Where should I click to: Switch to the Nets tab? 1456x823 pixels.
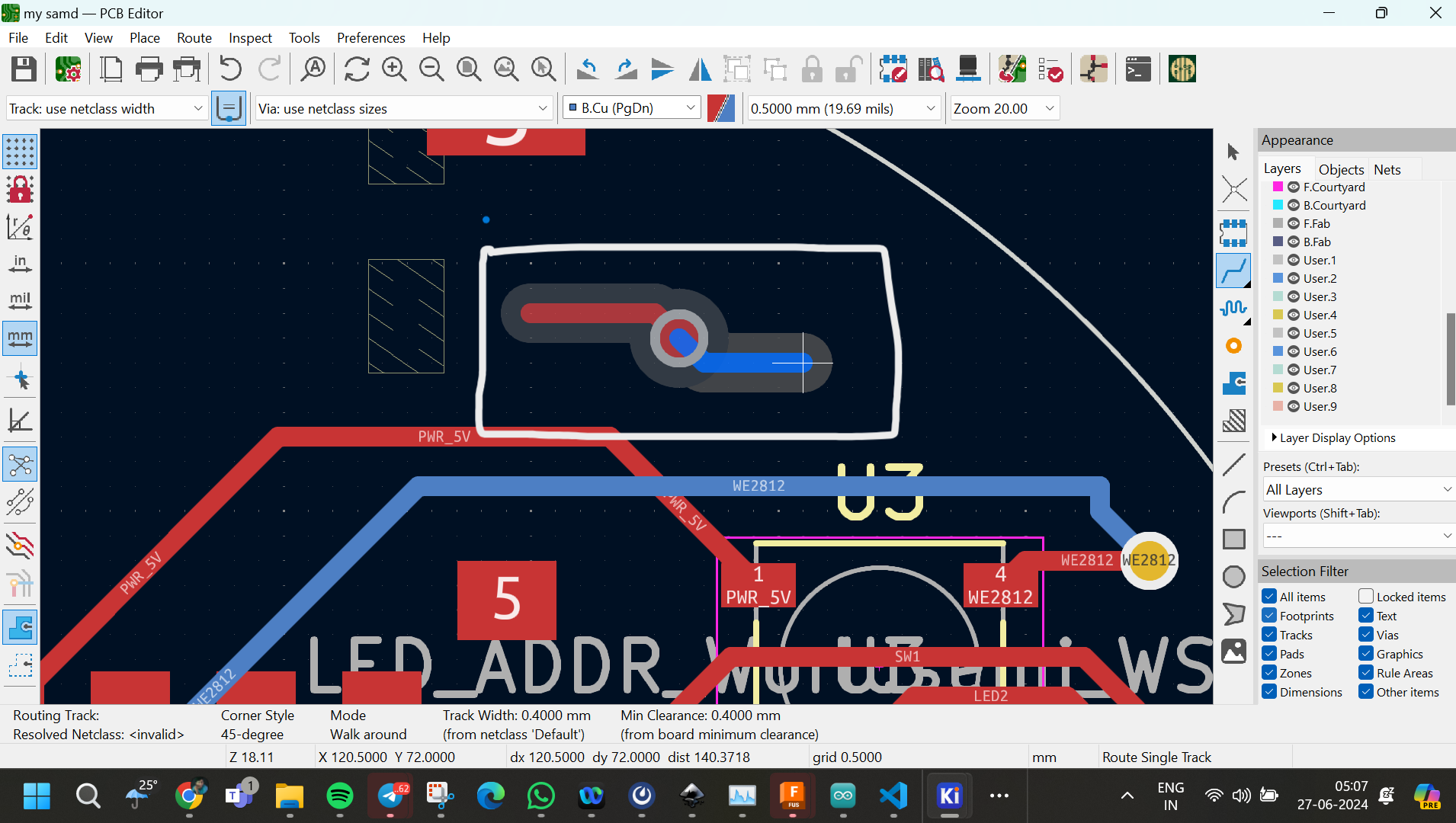coord(1387,169)
